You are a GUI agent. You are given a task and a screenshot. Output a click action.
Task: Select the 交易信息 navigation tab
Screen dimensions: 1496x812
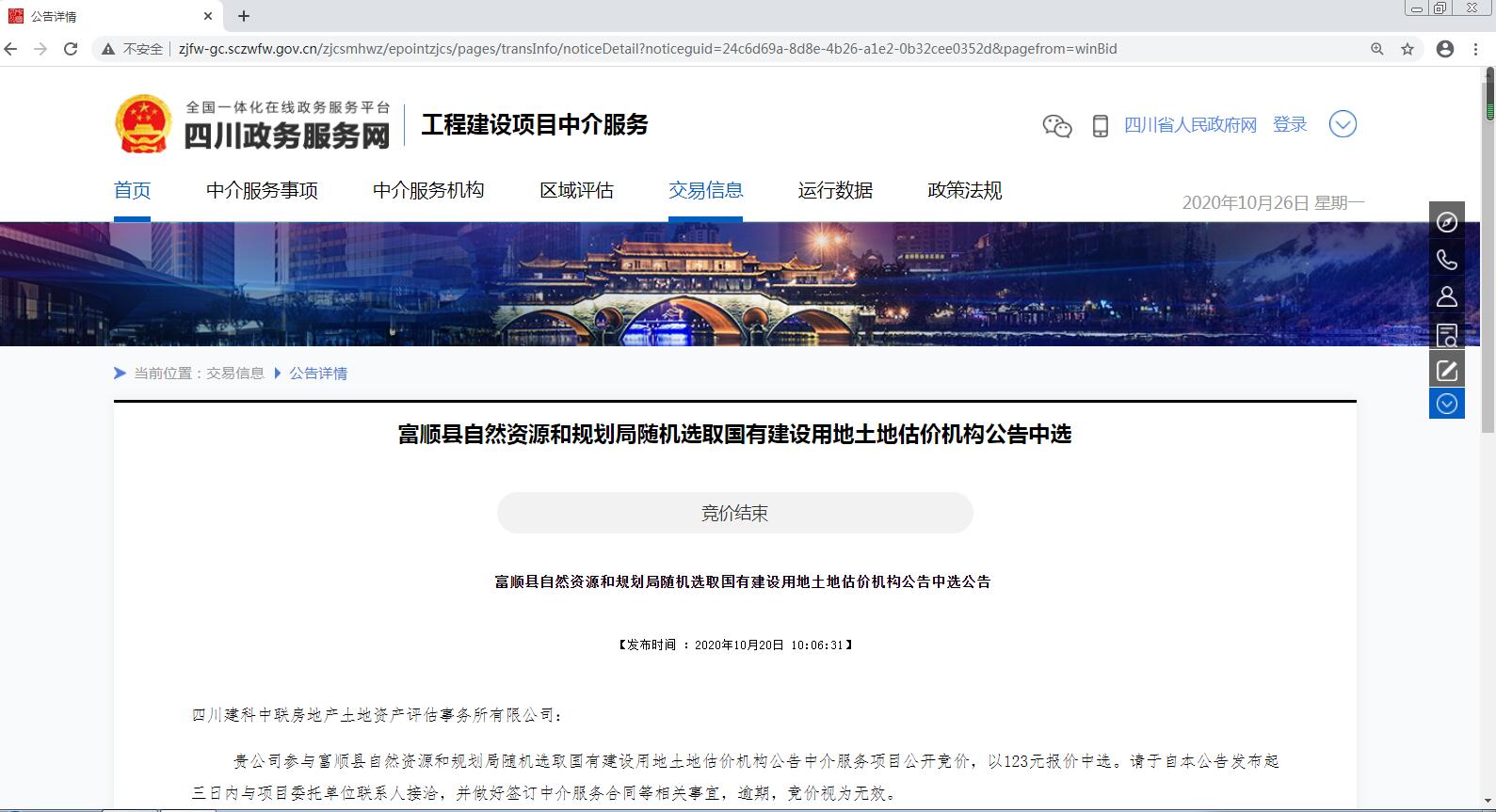tap(705, 191)
